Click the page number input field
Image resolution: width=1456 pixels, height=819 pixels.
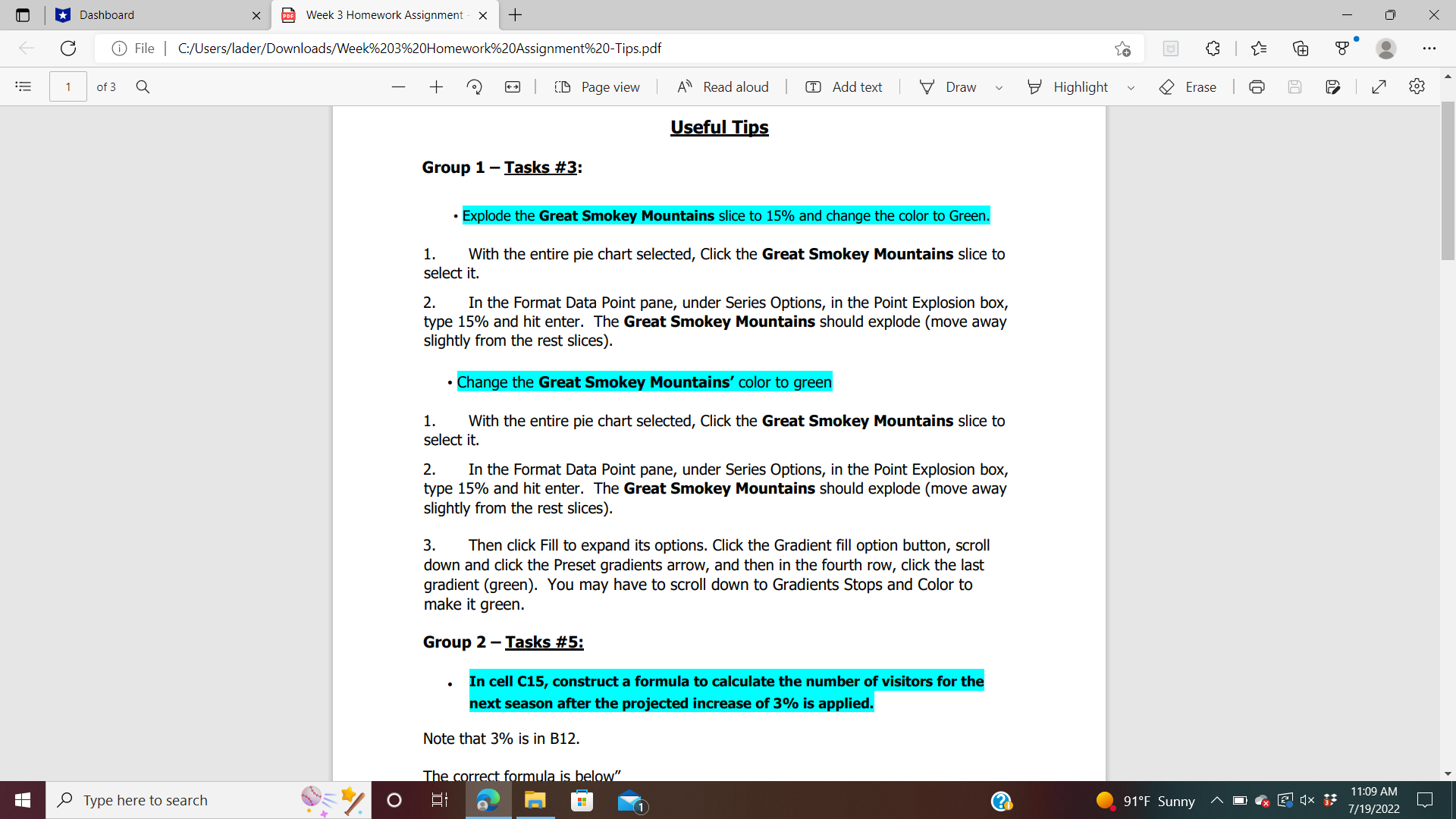pyautogui.click(x=68, y=86)
